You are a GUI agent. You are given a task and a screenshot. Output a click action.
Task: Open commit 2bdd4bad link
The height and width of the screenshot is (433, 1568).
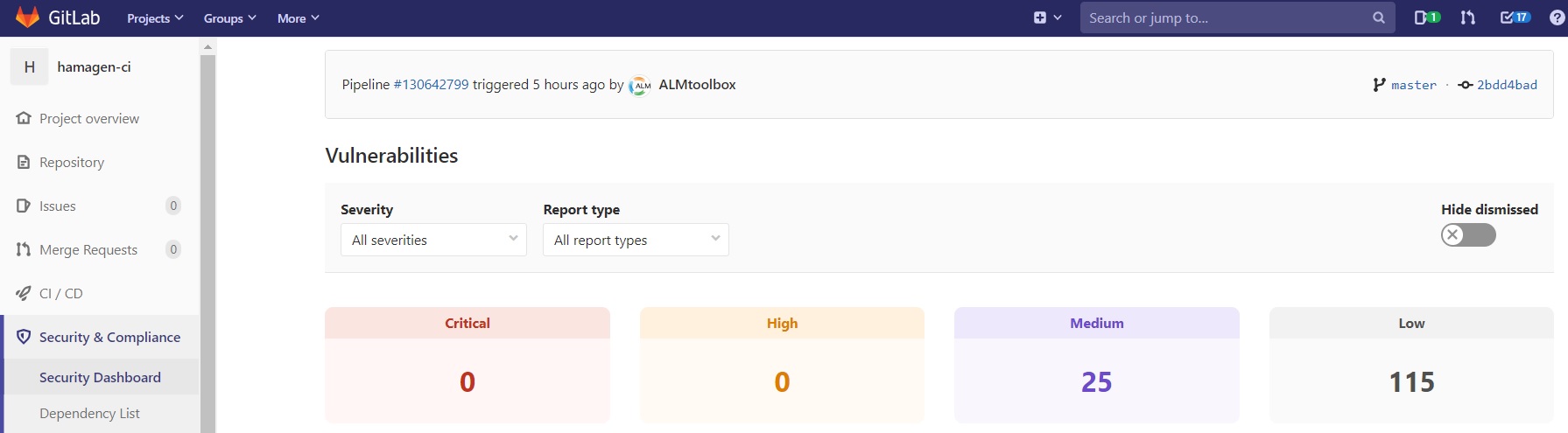(1506, 85)
